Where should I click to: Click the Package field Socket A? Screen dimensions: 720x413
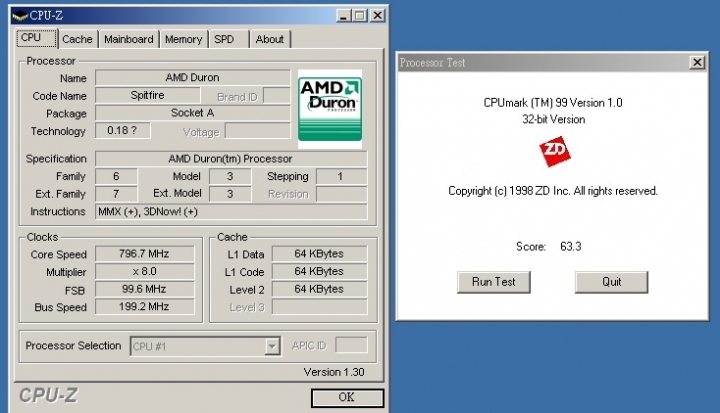(x=193, y=113)
